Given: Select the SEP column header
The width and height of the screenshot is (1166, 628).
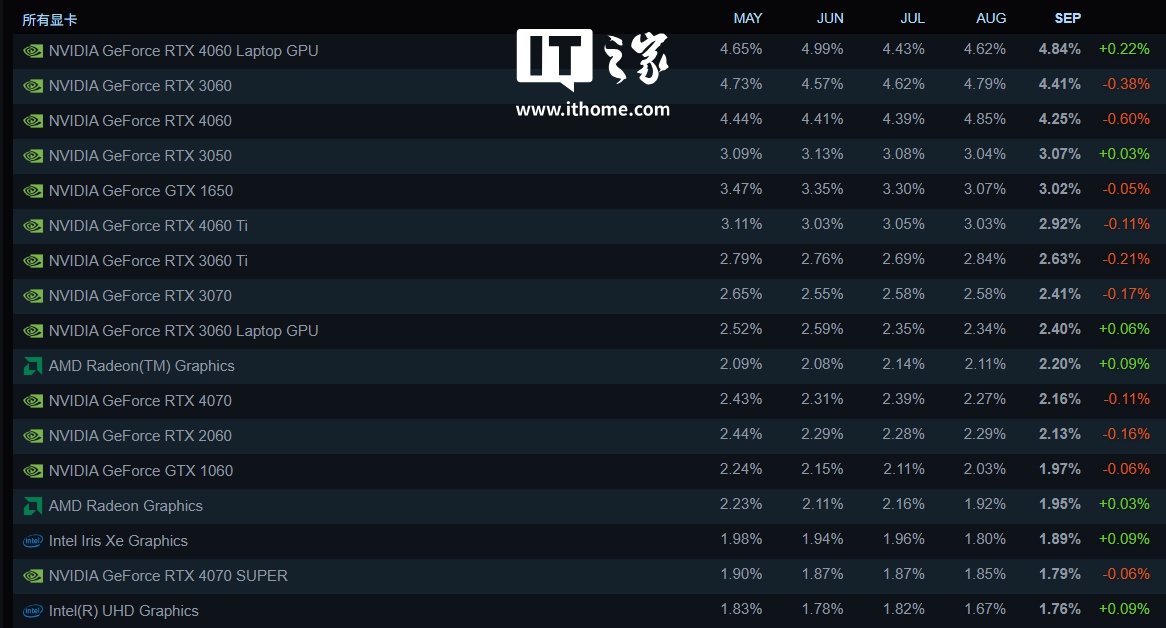Looking at the screenshot, I should [1067, 19].
